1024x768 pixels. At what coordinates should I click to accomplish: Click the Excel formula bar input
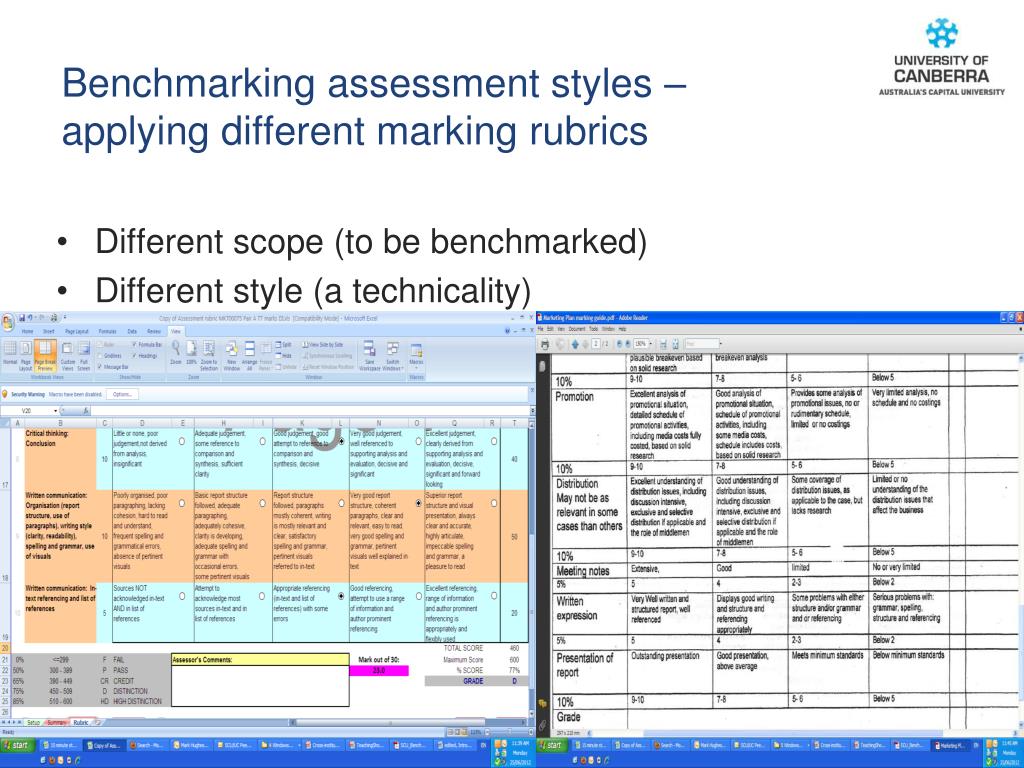pyautogui.click(x=310, y=411)
